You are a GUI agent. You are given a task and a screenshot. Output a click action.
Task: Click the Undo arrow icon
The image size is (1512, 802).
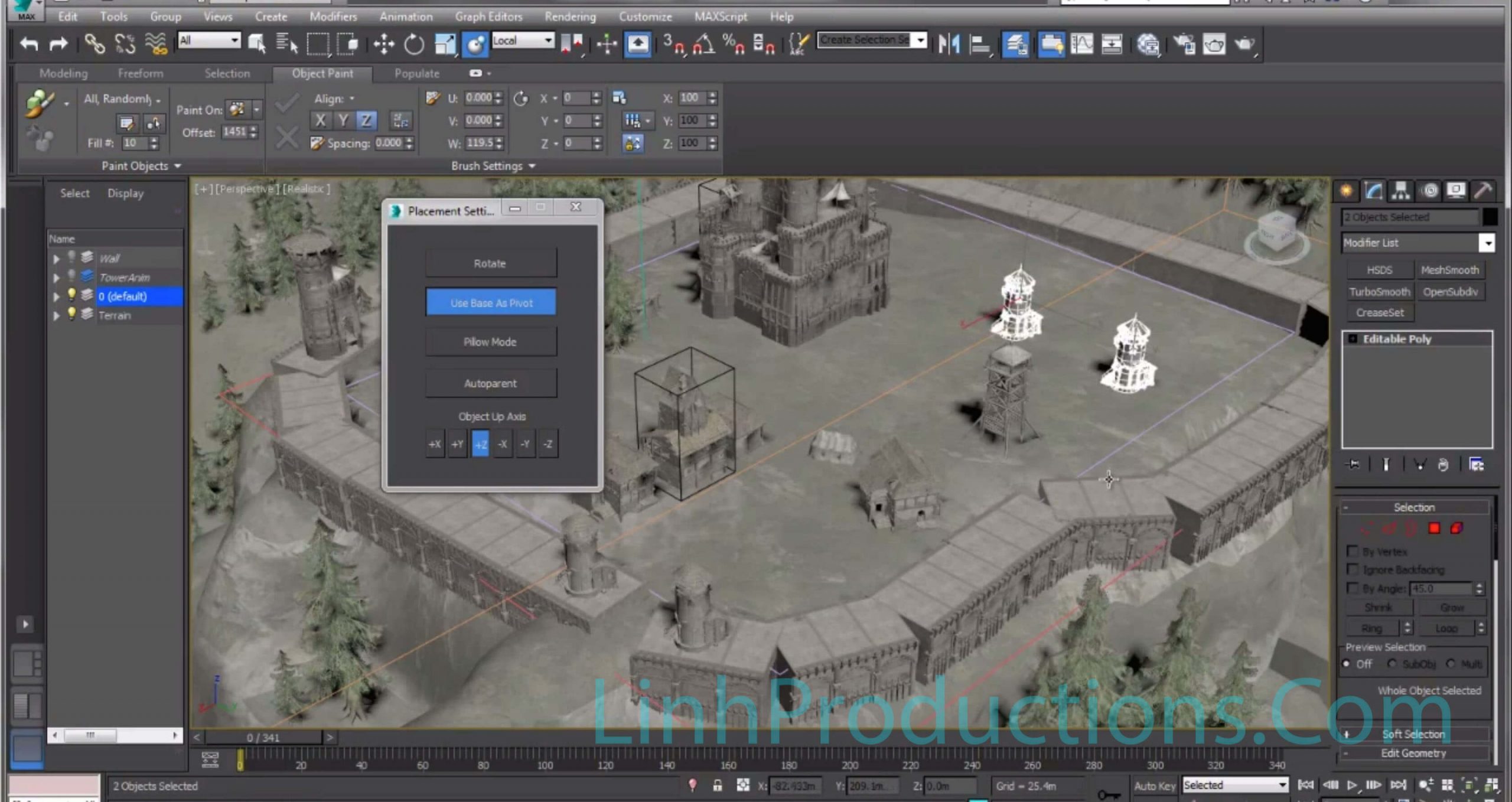(x=28, y=44)
